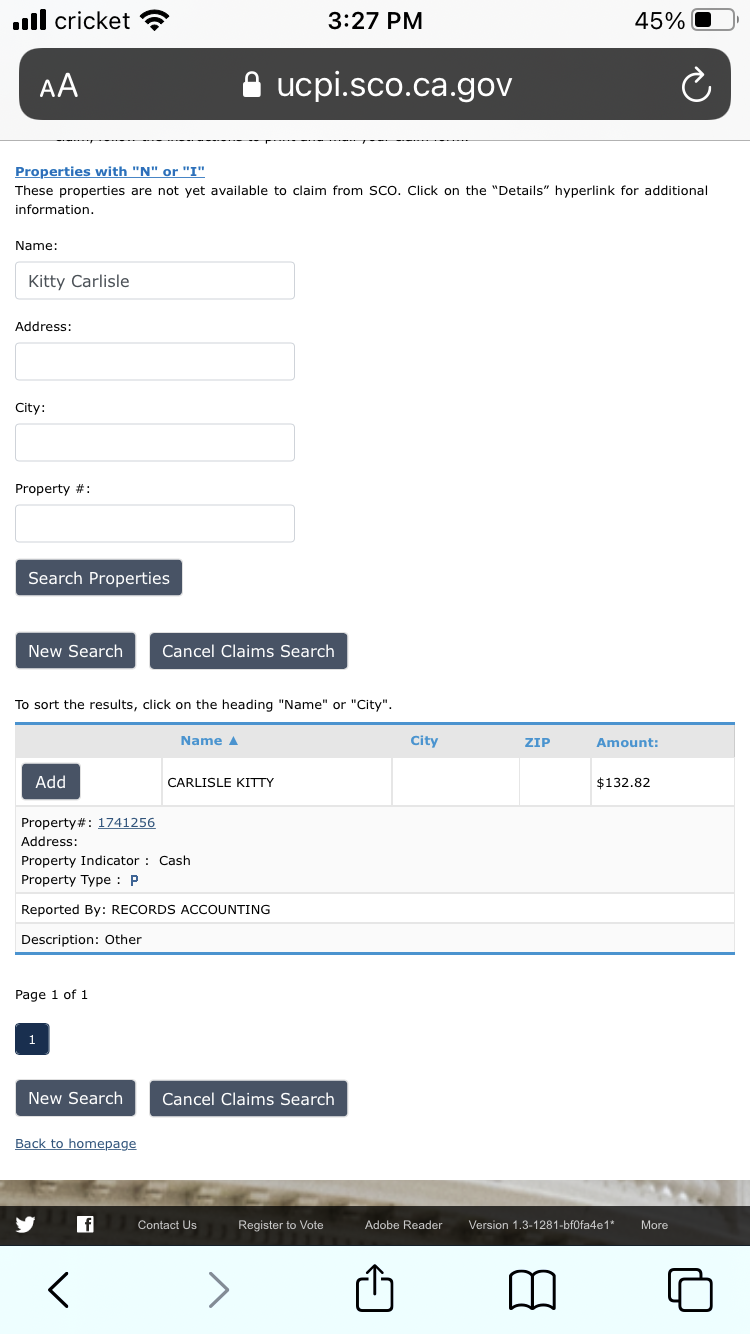
Task: Open Register to Vote footer link
Action: pyautogui.click(x=281, y=1225)
